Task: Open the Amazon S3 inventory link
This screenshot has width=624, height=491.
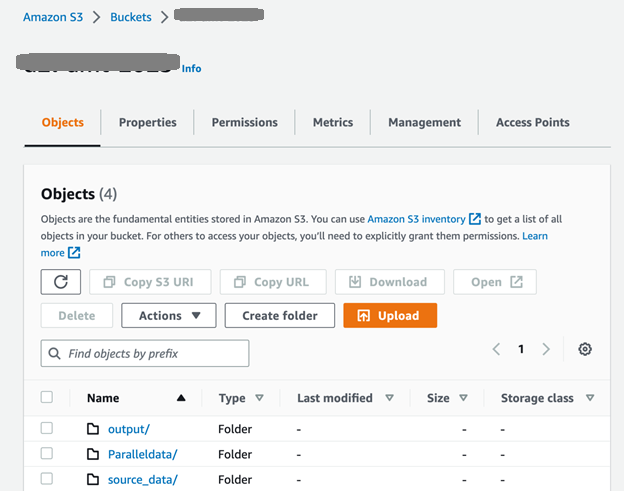Action: pyautogui.click(x=416, y=219)
